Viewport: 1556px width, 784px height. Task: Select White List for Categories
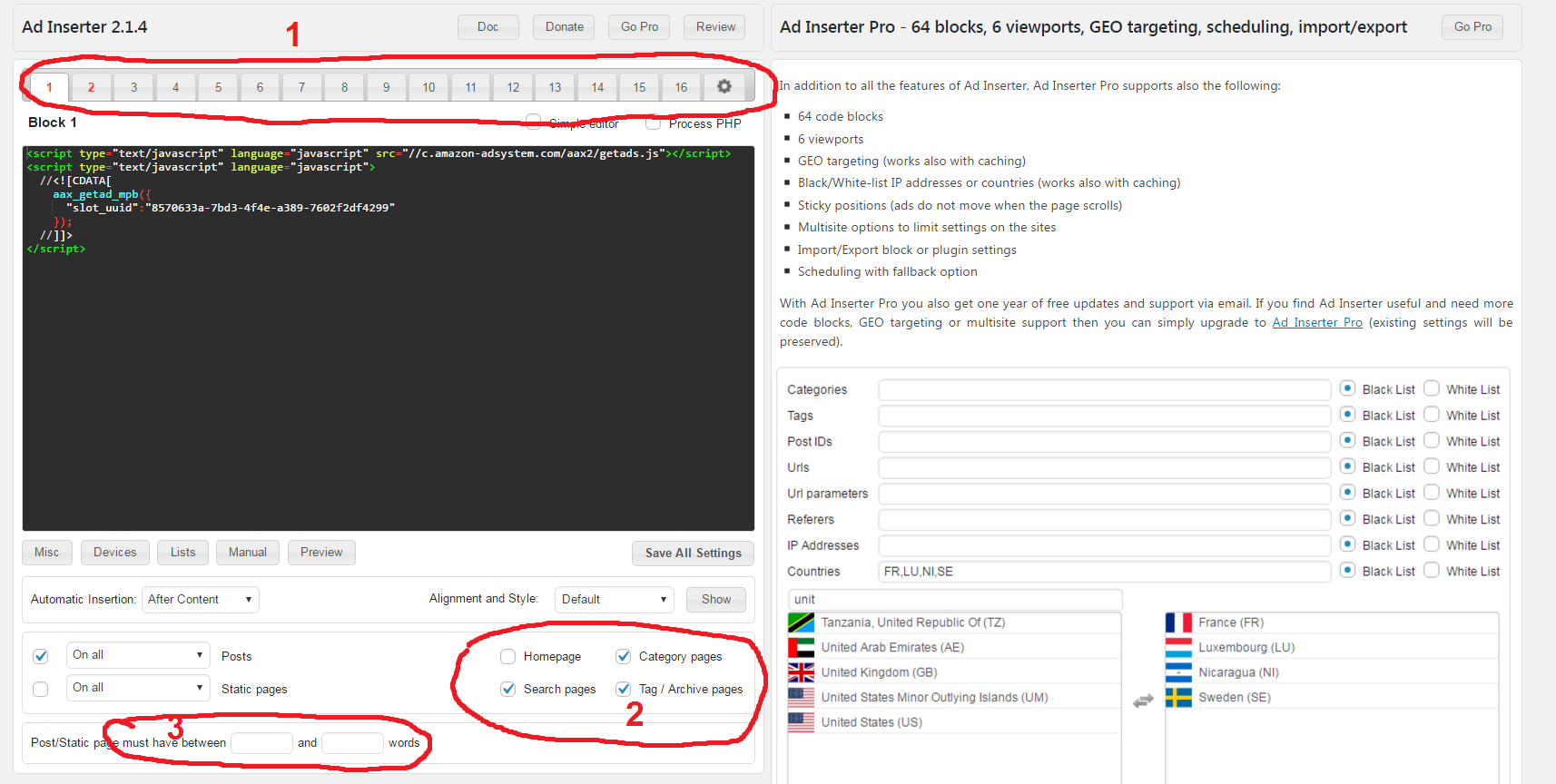pyautogui.click(x=1432, y=388)
